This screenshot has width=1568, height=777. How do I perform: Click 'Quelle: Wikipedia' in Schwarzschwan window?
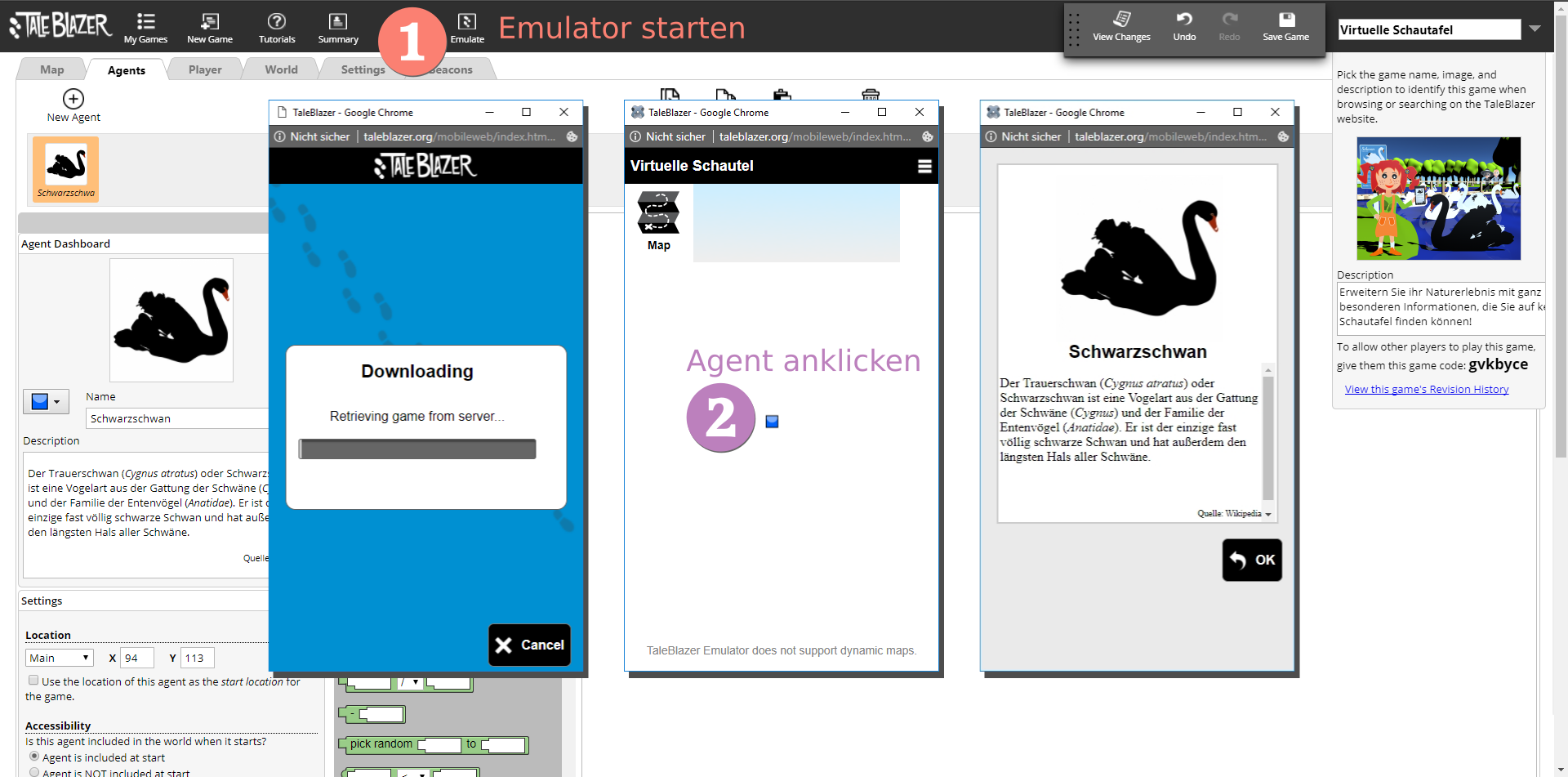click(x=1229, y=514)
